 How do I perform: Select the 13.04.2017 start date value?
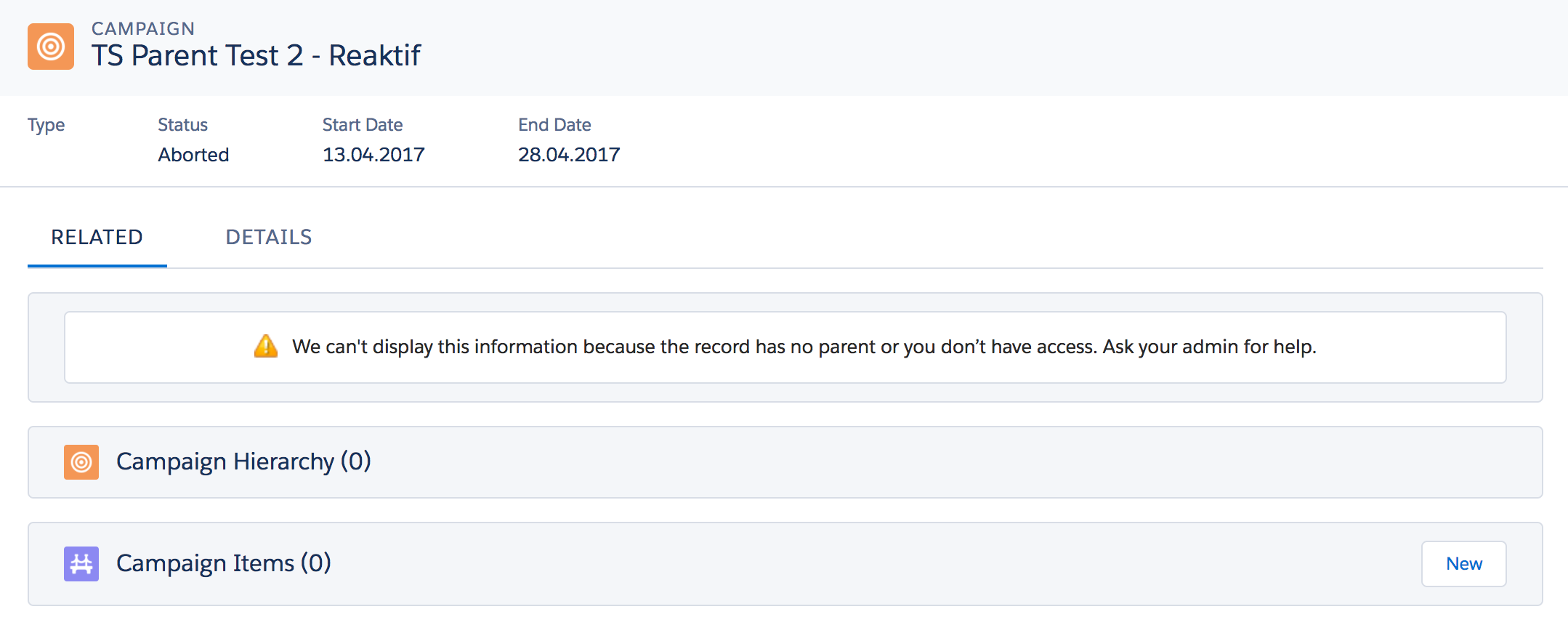[x=373, y=155]
